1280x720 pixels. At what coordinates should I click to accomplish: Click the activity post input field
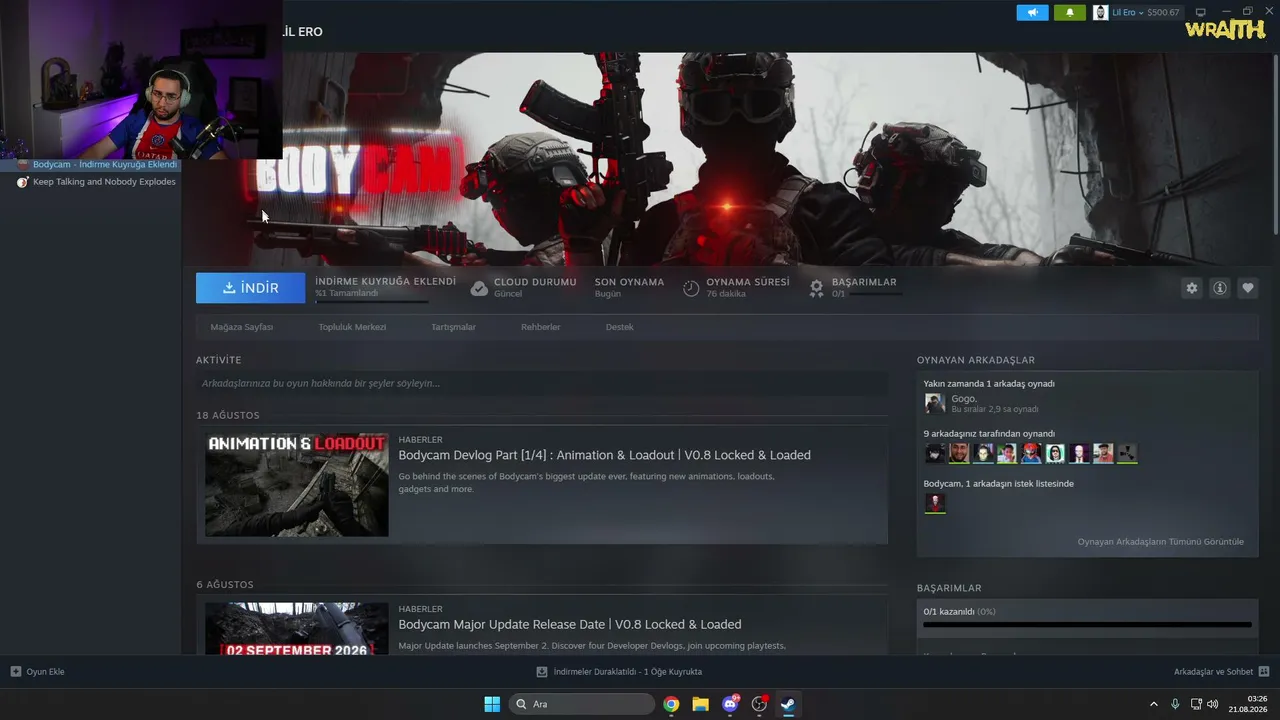542,383
